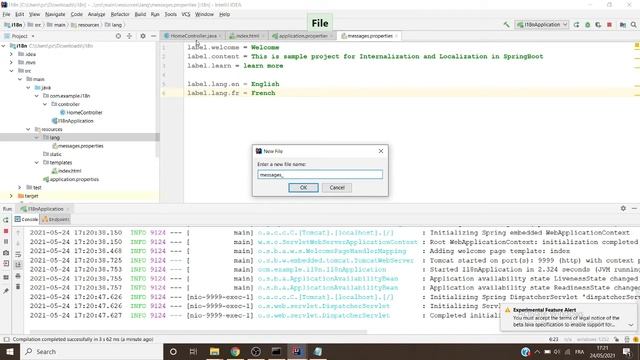Toggle soft-wrap in the console
This screenshot has height=360, width=640.
tap(18, 254)
